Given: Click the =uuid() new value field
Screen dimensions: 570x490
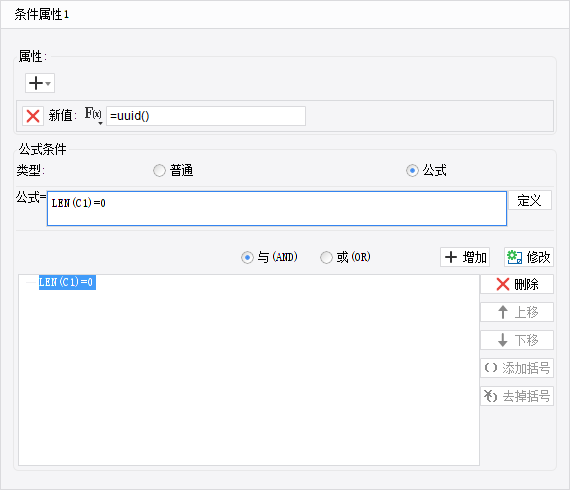Looking at the screenshot, I should coord(206,116).
